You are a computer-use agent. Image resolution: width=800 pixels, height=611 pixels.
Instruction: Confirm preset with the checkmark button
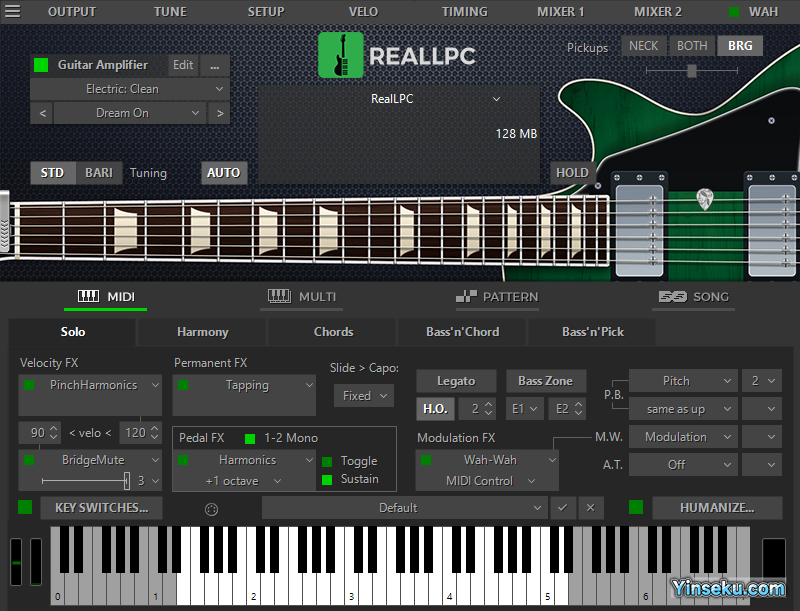pyautogui.click(x=562, y=508)
